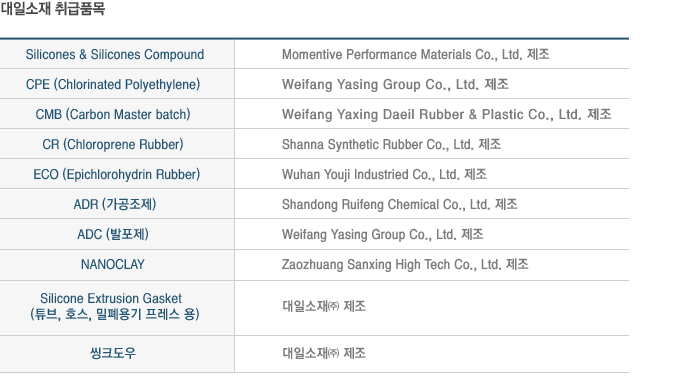Click the NANOCLAY product name

(113, 264)
